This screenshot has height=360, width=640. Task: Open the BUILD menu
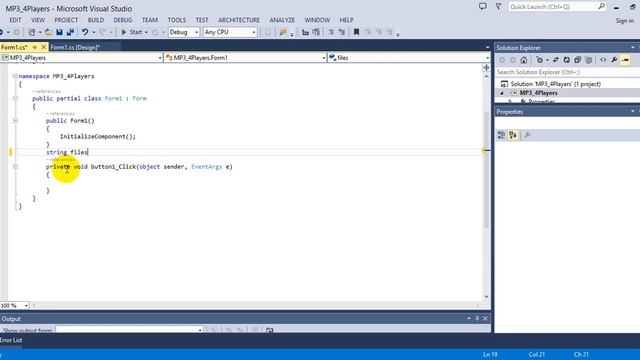[96, 20]
